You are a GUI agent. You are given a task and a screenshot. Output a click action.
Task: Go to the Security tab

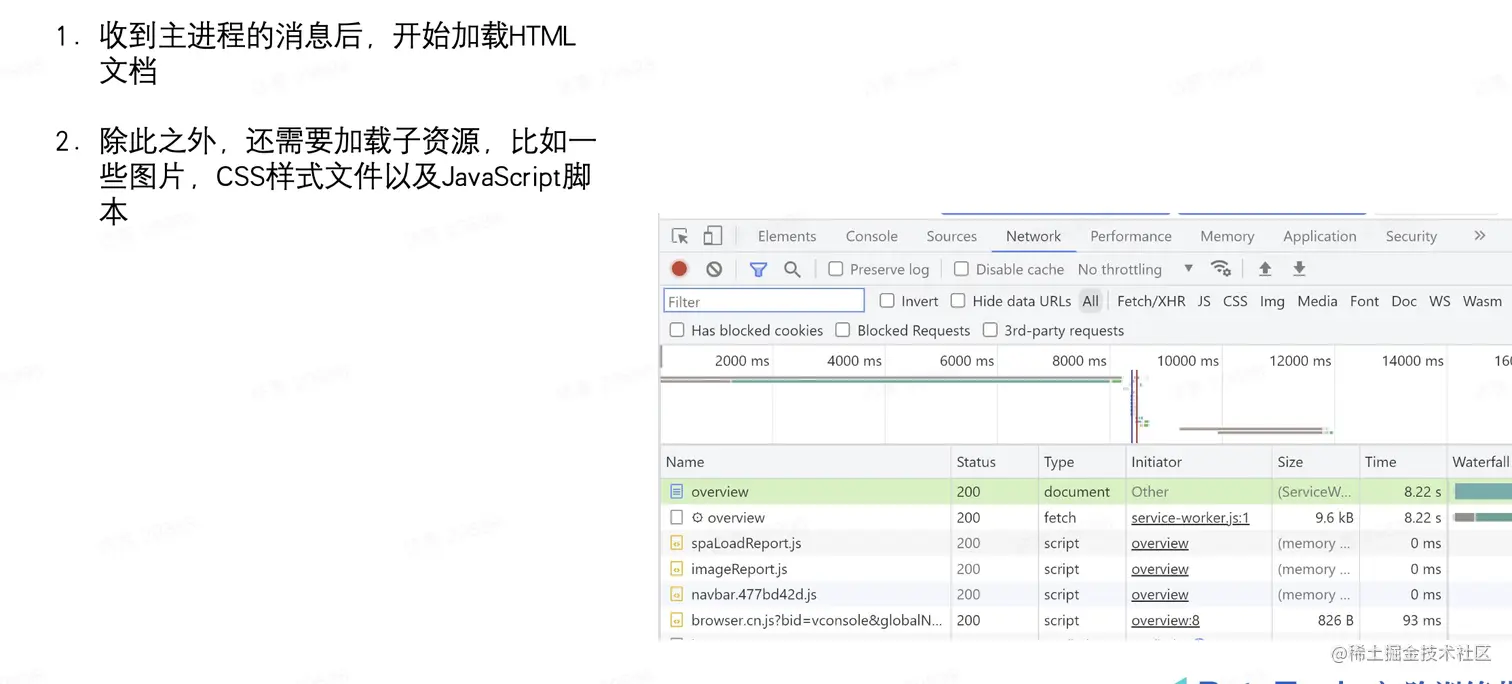pyautogui.click(x=1411, y=236)
